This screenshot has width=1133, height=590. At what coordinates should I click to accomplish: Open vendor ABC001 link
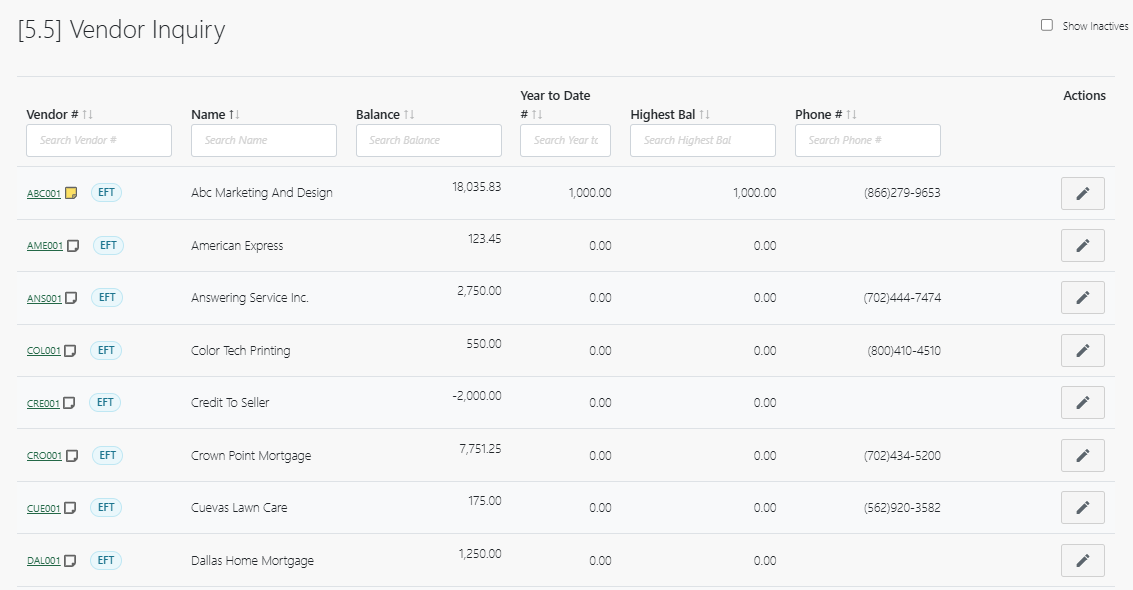point(45,192)
